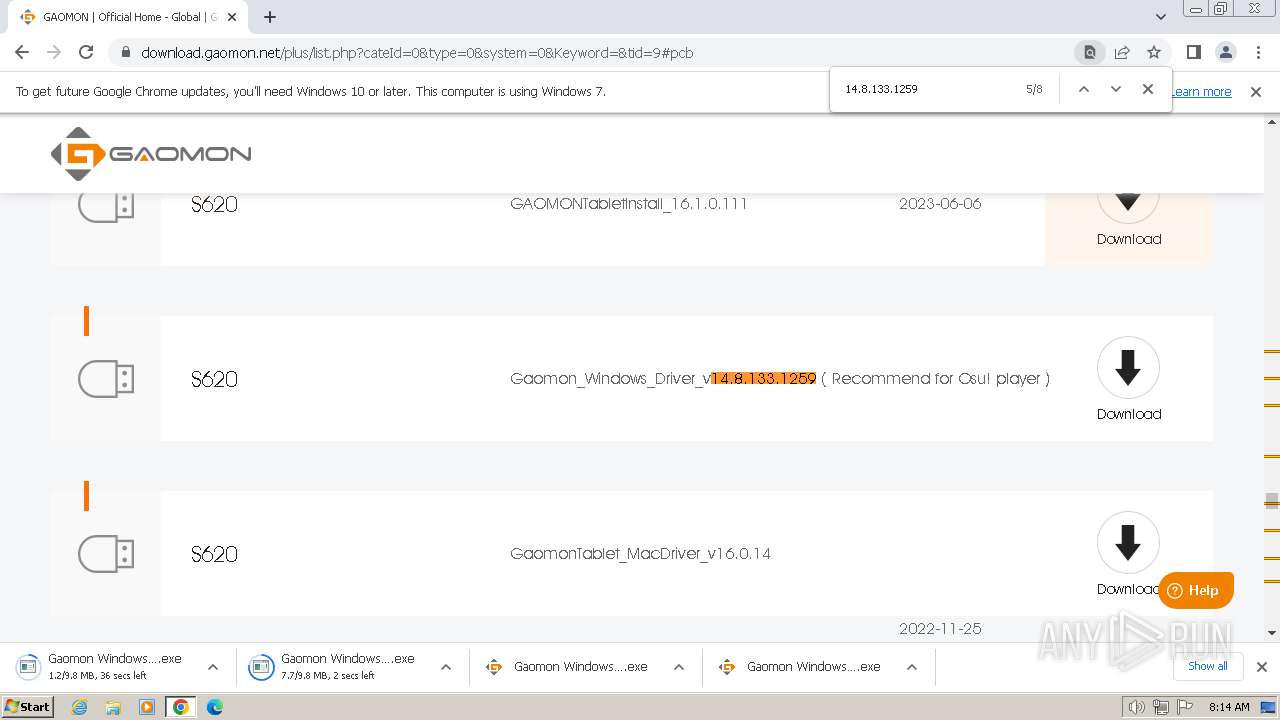Screen dimensions: 1280x720
Task: Open the Action Center flag icon
Action: click(x=1186, y=707)
